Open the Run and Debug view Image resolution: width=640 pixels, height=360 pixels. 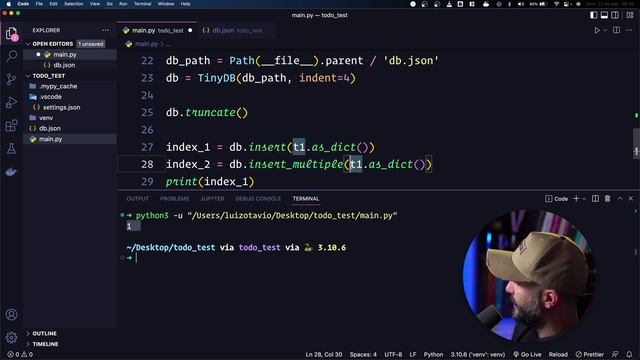pyautogui.click(x=11, y=102)
